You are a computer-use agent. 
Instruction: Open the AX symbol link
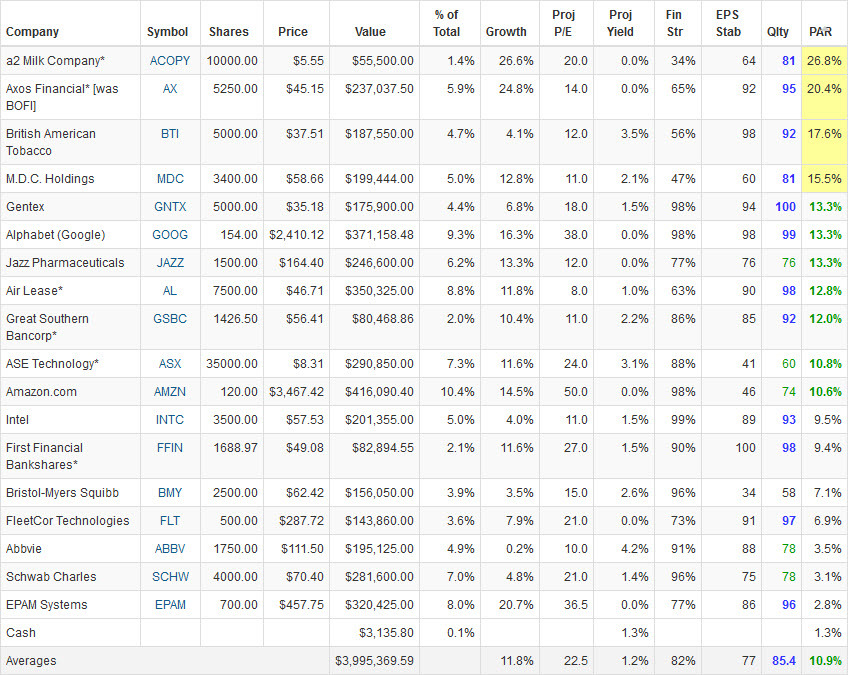(x=170, y=89)
